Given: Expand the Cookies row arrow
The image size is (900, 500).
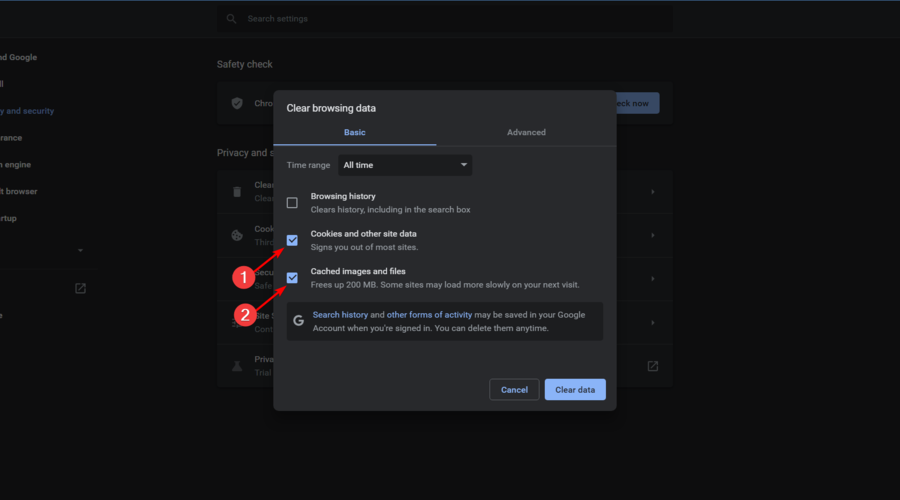Looking at the screenshot, I should [x=653, y=235].
